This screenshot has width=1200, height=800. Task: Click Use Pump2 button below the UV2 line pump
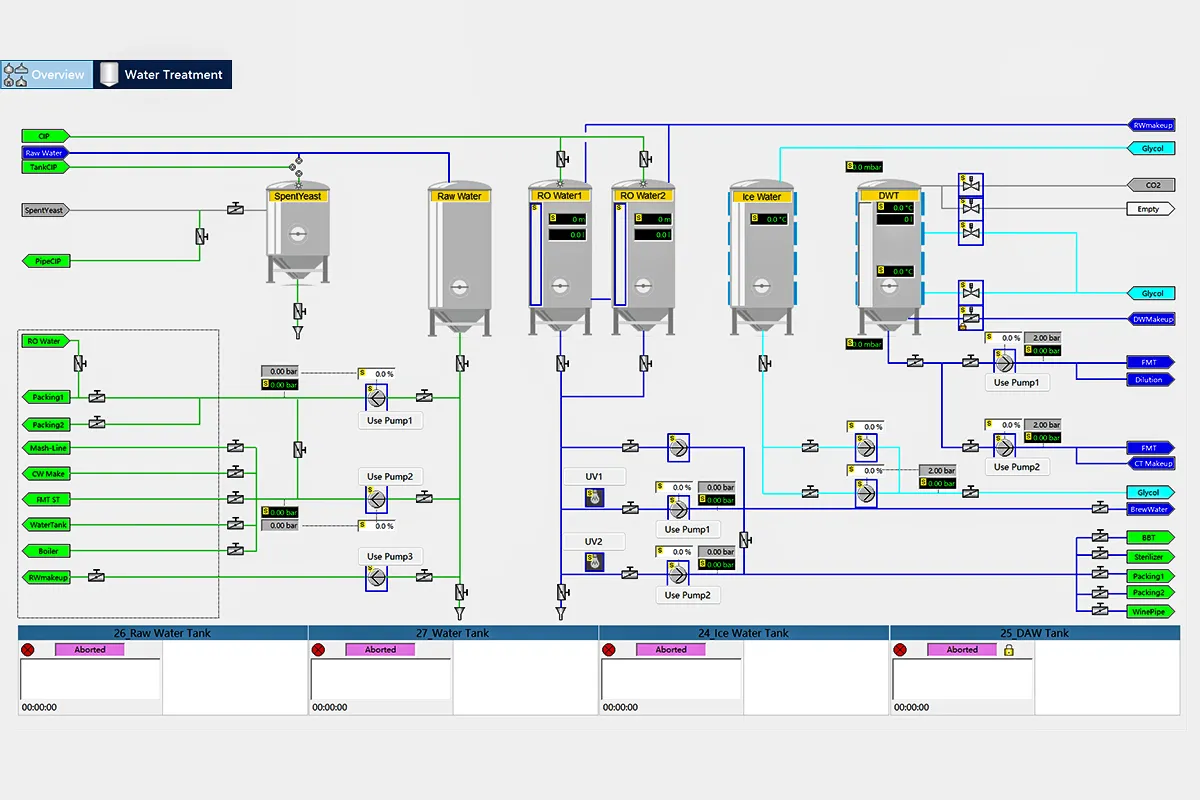click(x=687, y=595)
